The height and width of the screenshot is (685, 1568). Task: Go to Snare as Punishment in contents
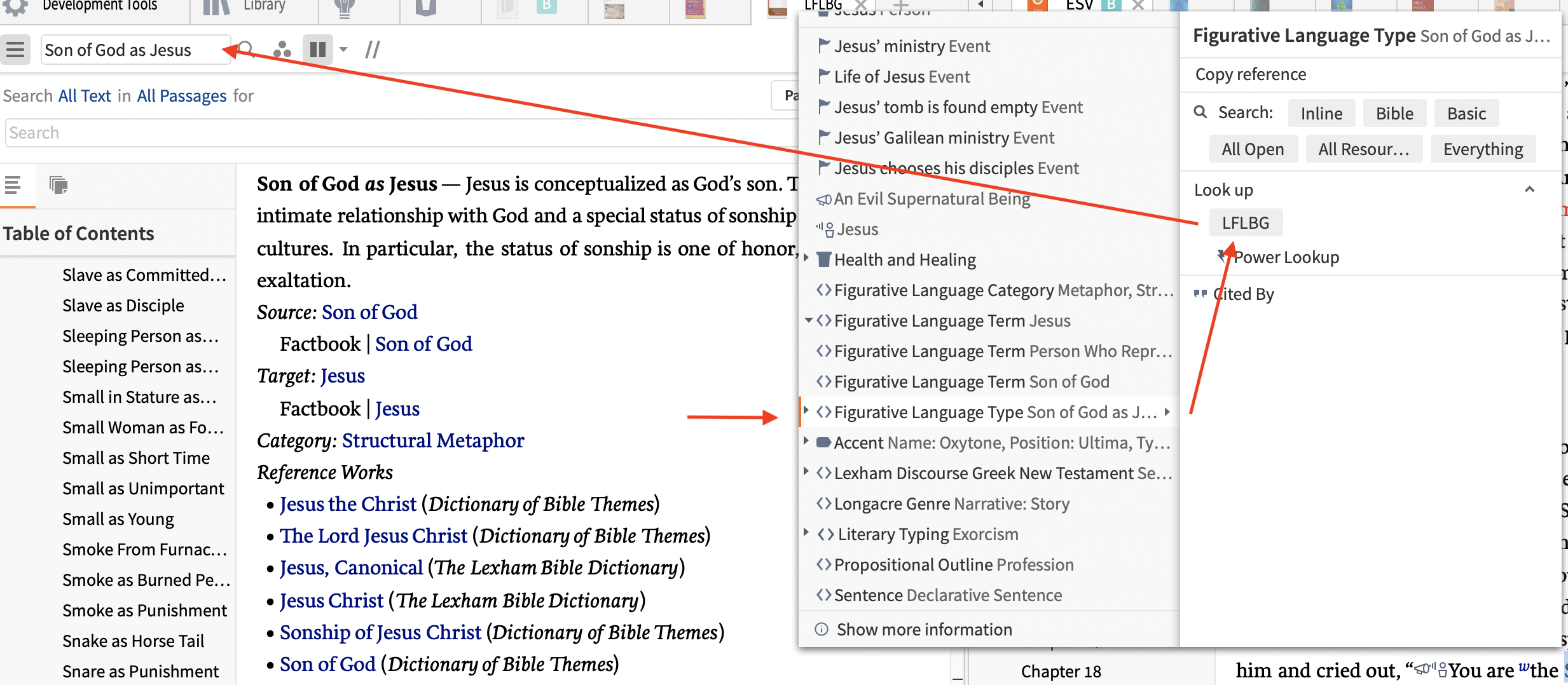[x=141, y=672]
